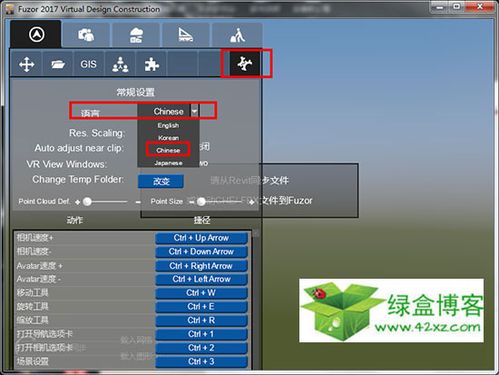Edit the Ctrl + Left Arrow shortcut
The height and width of the screenshot is (375, 499).
(201, 279)
